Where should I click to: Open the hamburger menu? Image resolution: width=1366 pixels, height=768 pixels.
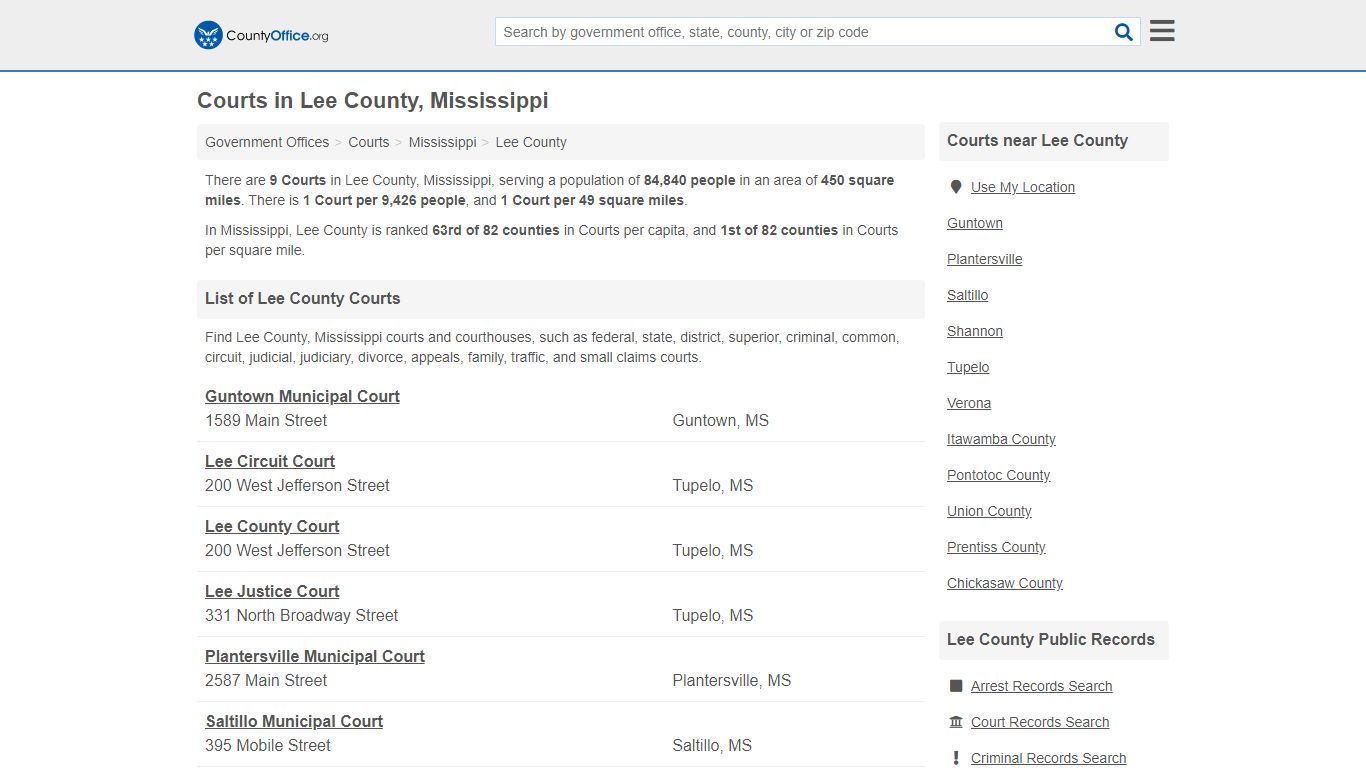point(1162,31)
